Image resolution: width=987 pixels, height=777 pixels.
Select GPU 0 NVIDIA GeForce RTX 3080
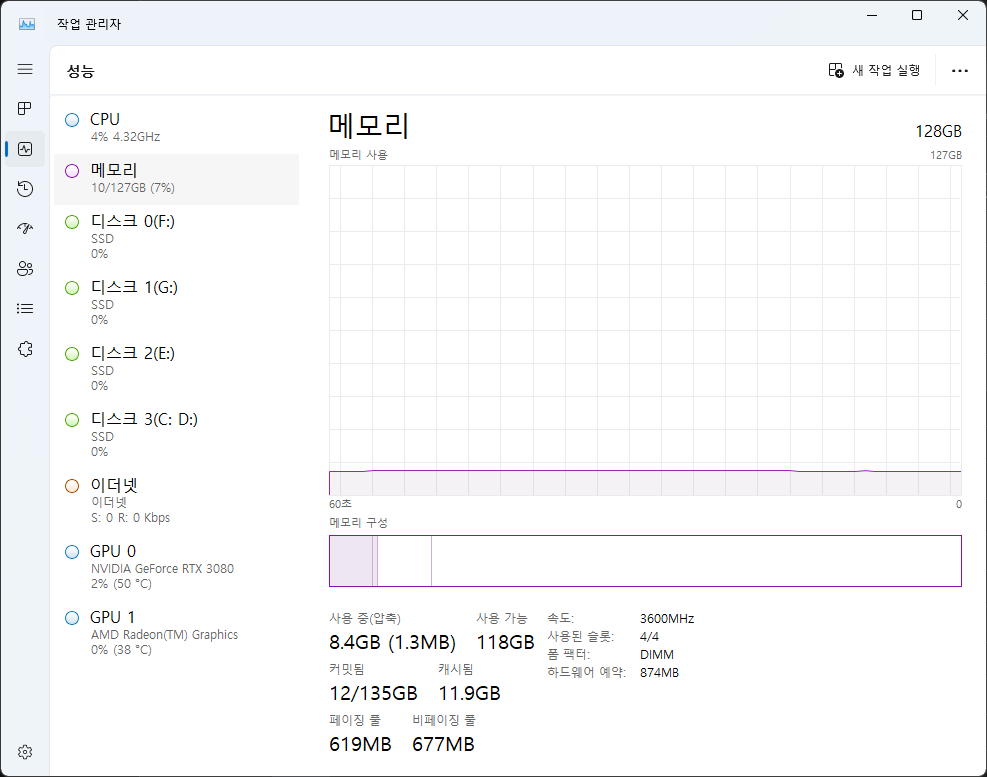(x=176, y=566)
